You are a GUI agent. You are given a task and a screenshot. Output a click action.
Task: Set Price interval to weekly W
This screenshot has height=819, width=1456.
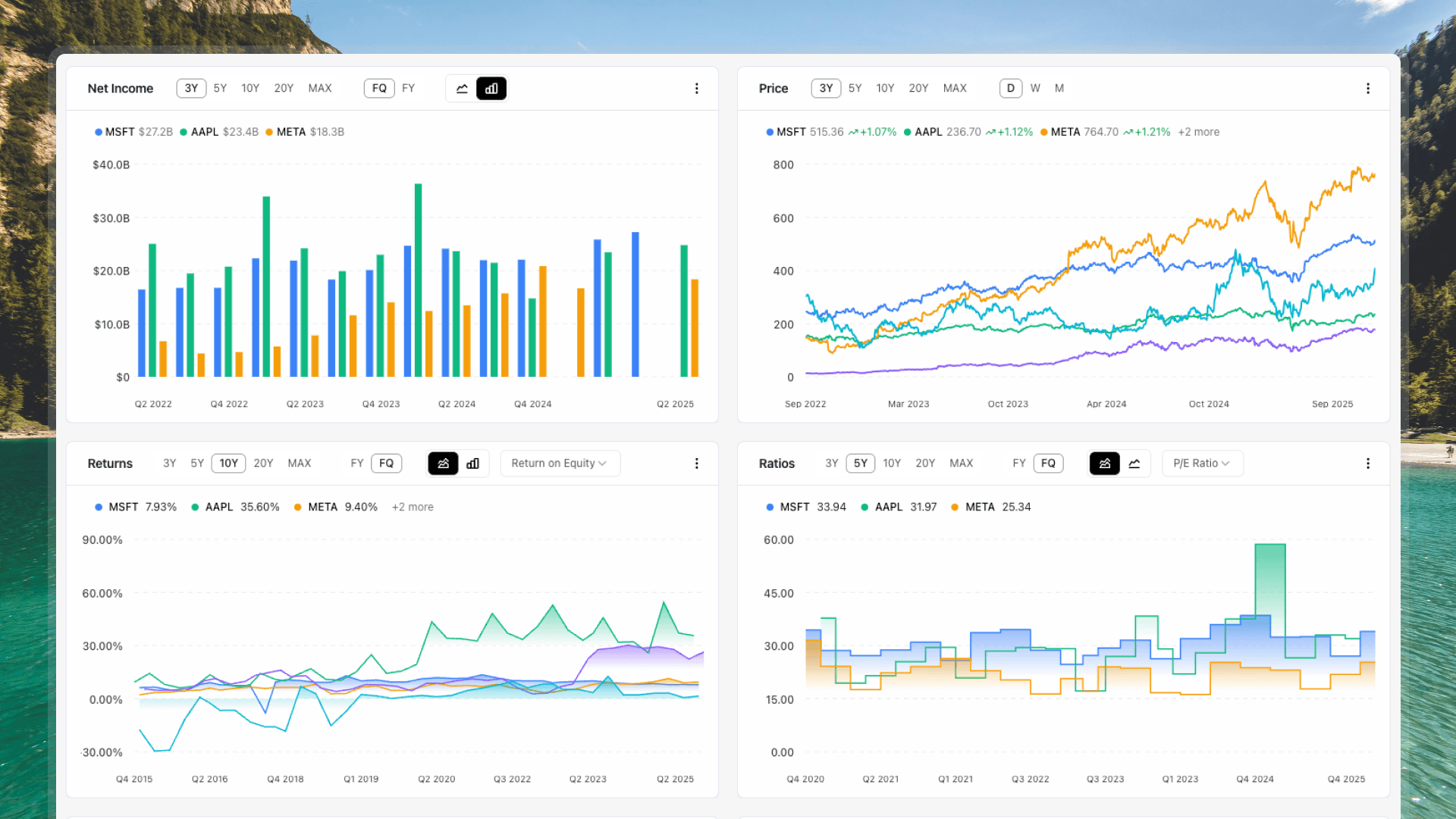pos(1035,89)
